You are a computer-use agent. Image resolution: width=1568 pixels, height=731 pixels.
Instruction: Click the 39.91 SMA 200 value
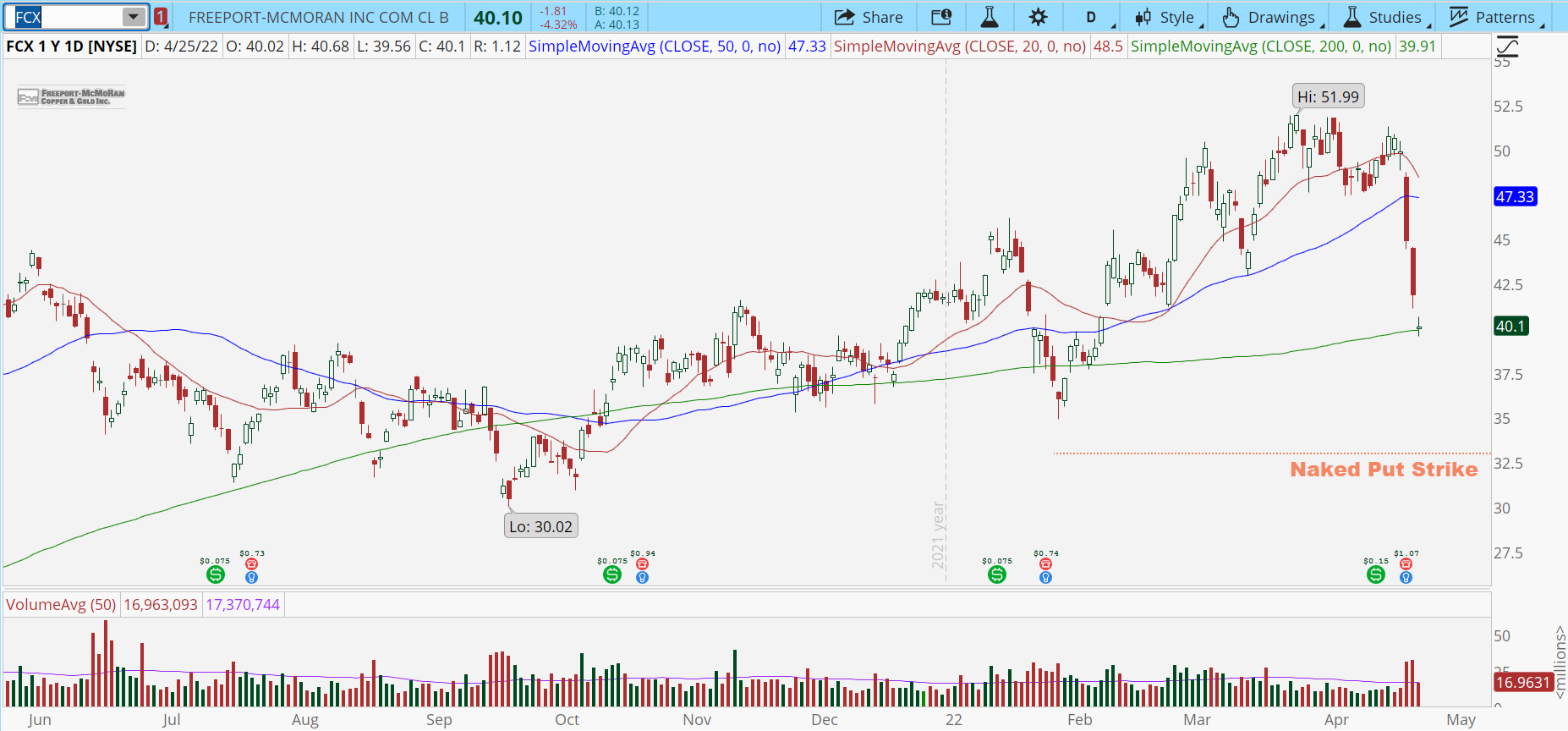point(1417,47)
